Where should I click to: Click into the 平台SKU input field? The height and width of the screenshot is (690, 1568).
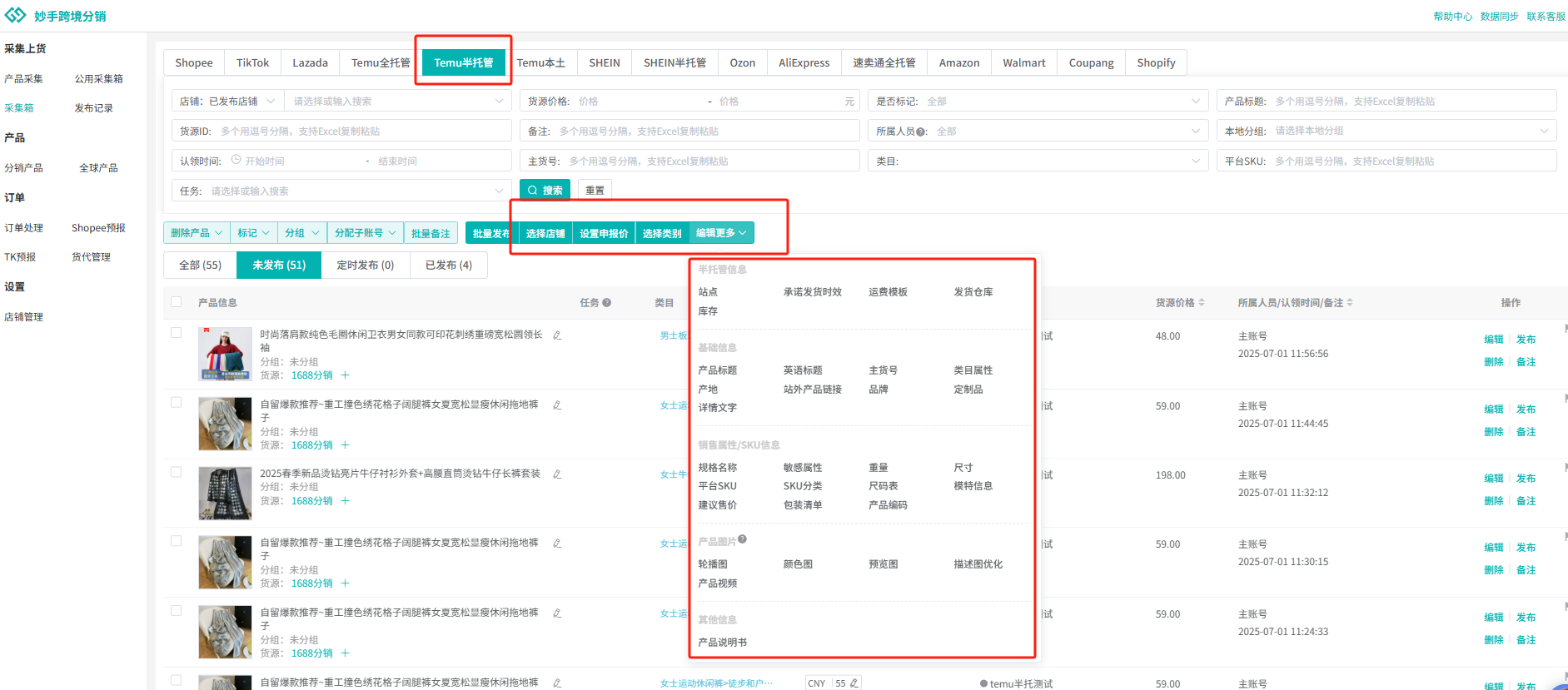tap(1386, 161)
